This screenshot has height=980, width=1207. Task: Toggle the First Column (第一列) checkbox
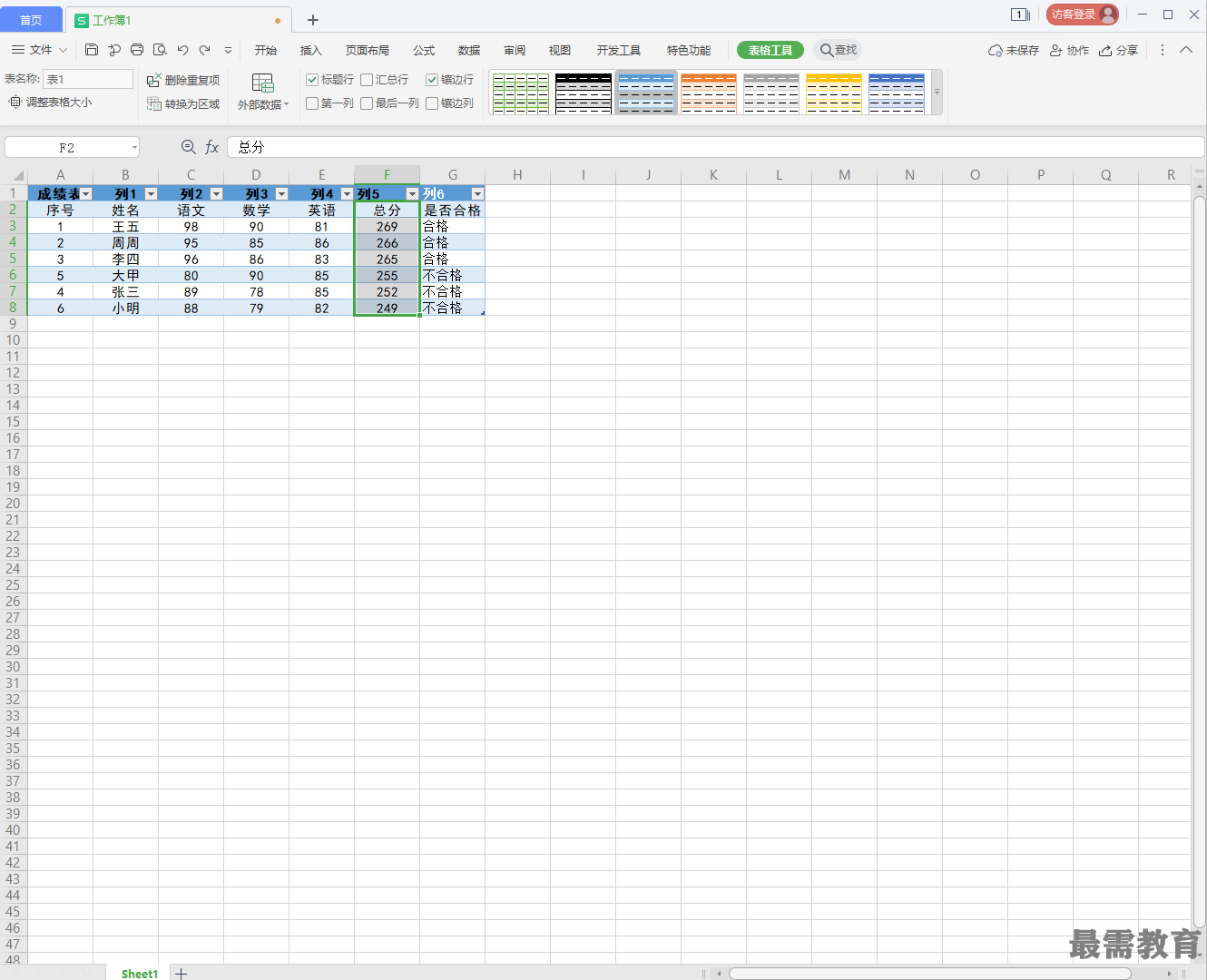tap(312, 103)
